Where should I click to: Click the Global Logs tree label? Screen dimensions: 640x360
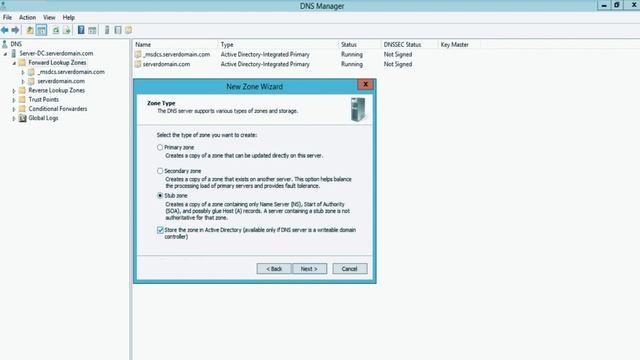(x=43, y=118)
